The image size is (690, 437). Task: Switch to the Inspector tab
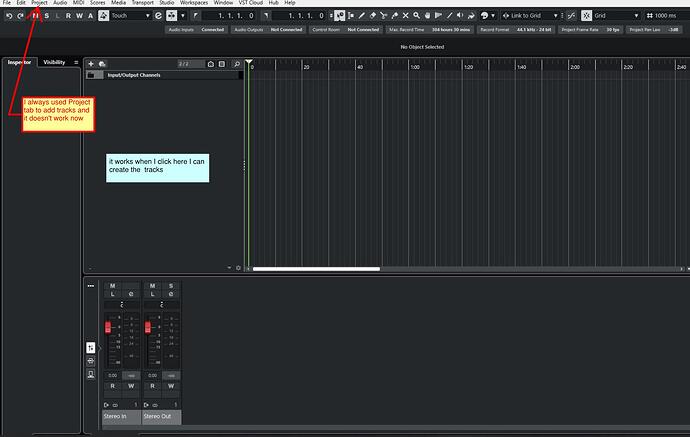coord(19,62)
